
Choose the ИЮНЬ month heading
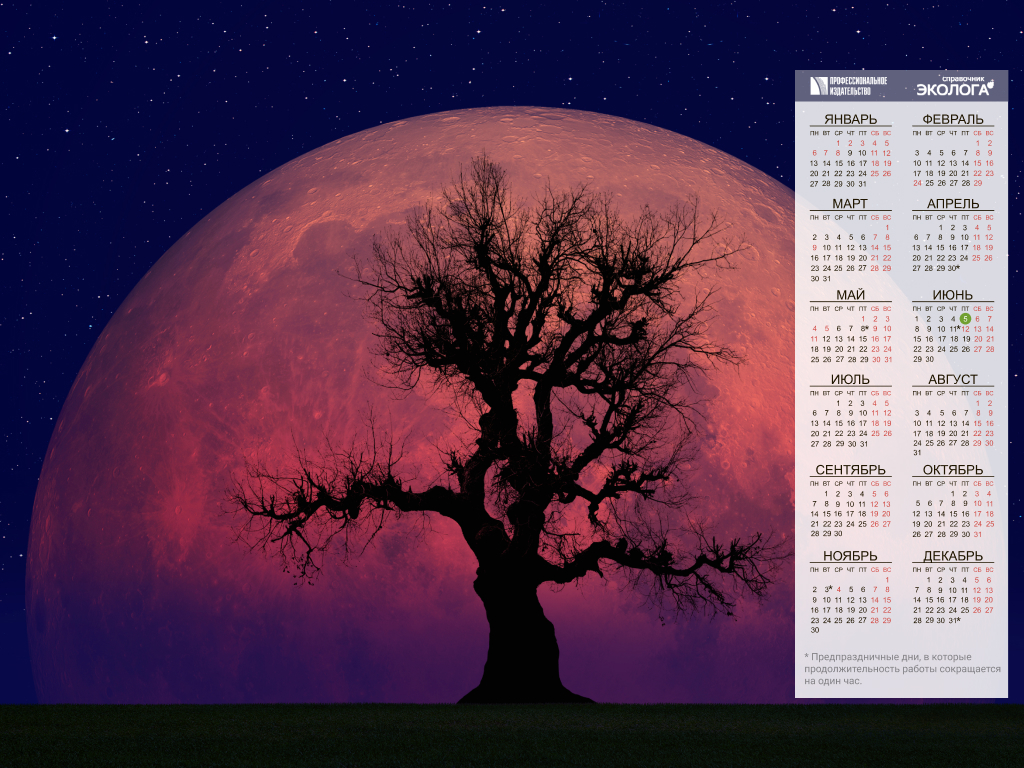point(953,295)
